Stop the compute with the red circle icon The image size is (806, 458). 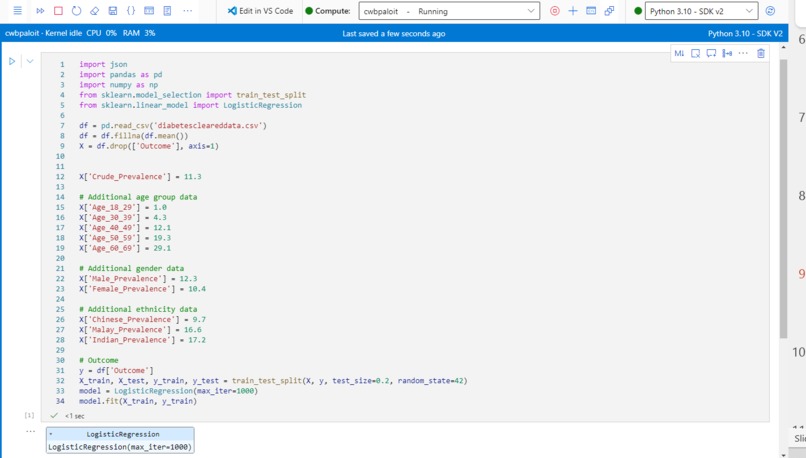point(555,11)
